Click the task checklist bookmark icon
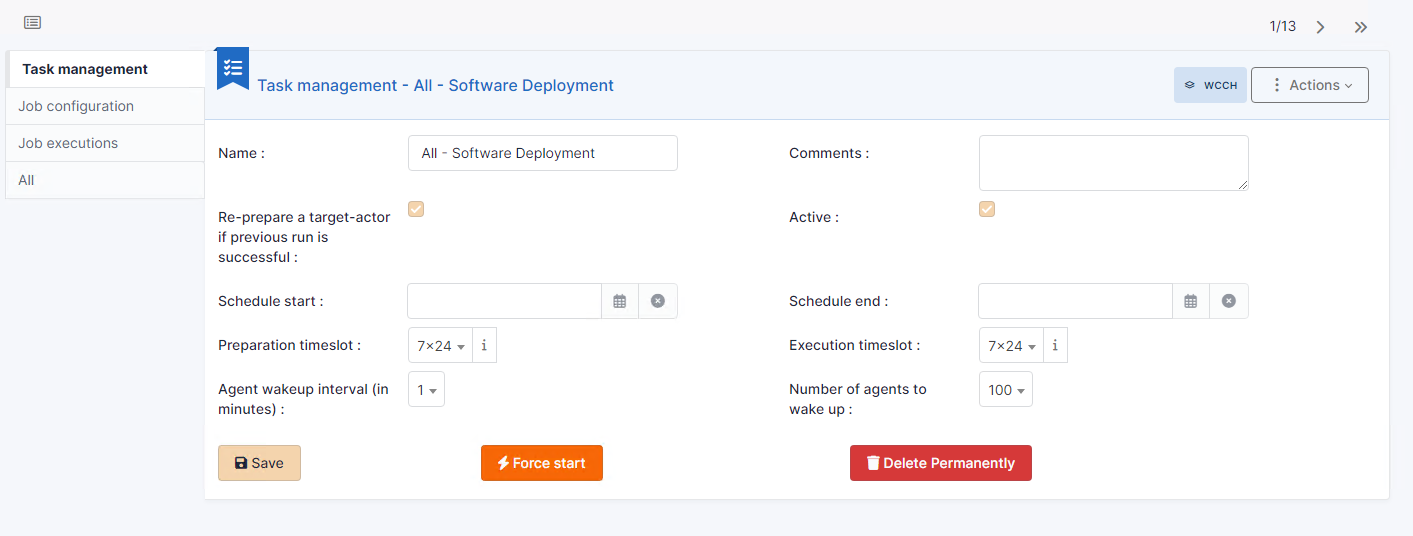1413x536 pixels. (x=233, y=68)
